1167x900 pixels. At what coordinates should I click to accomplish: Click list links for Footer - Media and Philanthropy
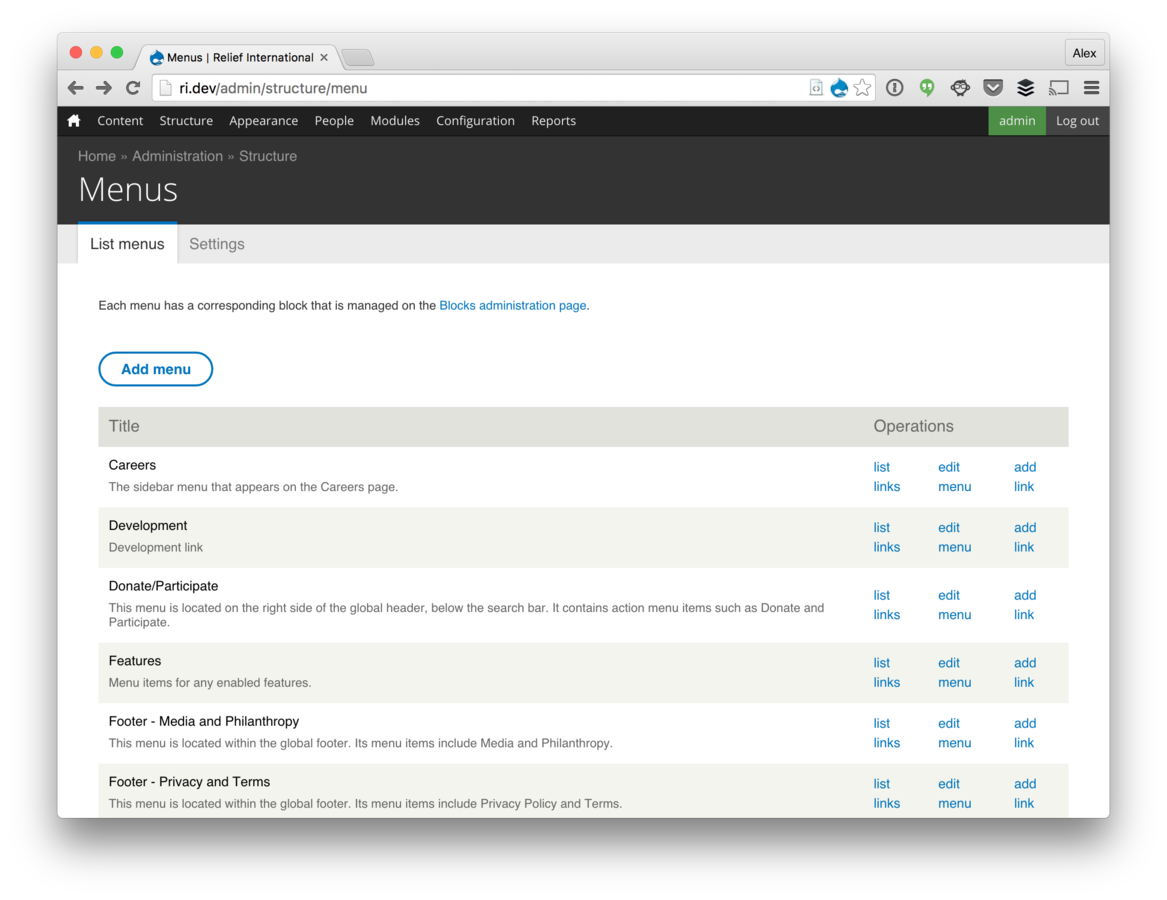coord(886,733)
